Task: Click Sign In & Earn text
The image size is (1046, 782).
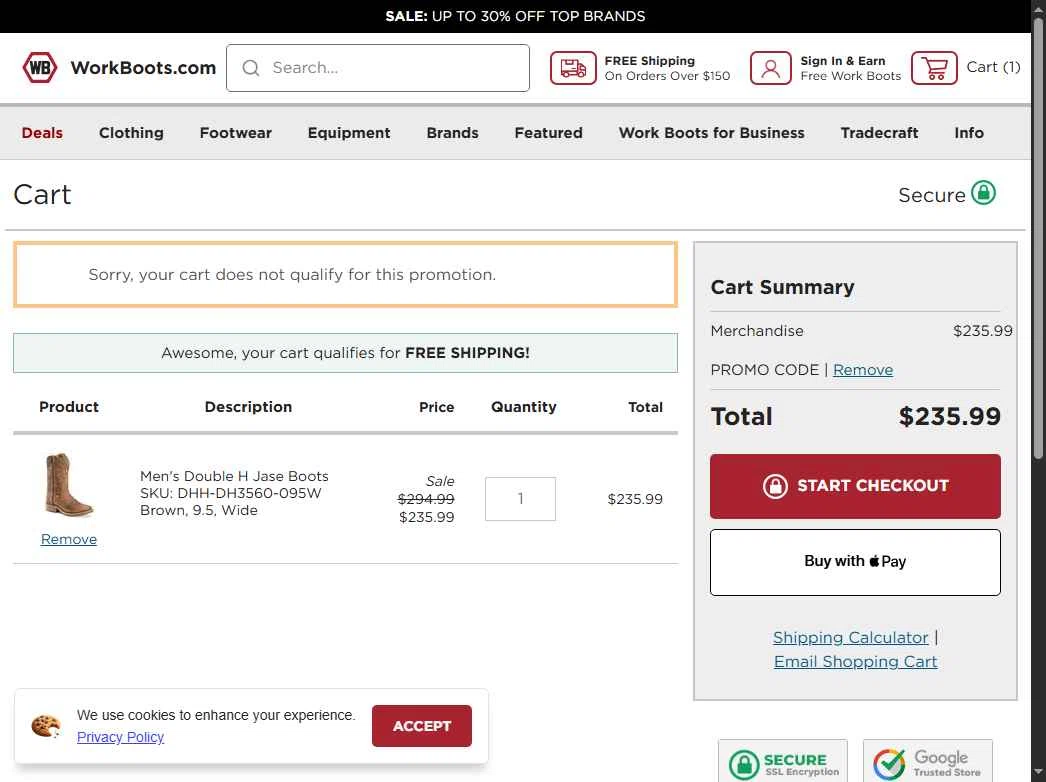Action: (x=843, y=61)
